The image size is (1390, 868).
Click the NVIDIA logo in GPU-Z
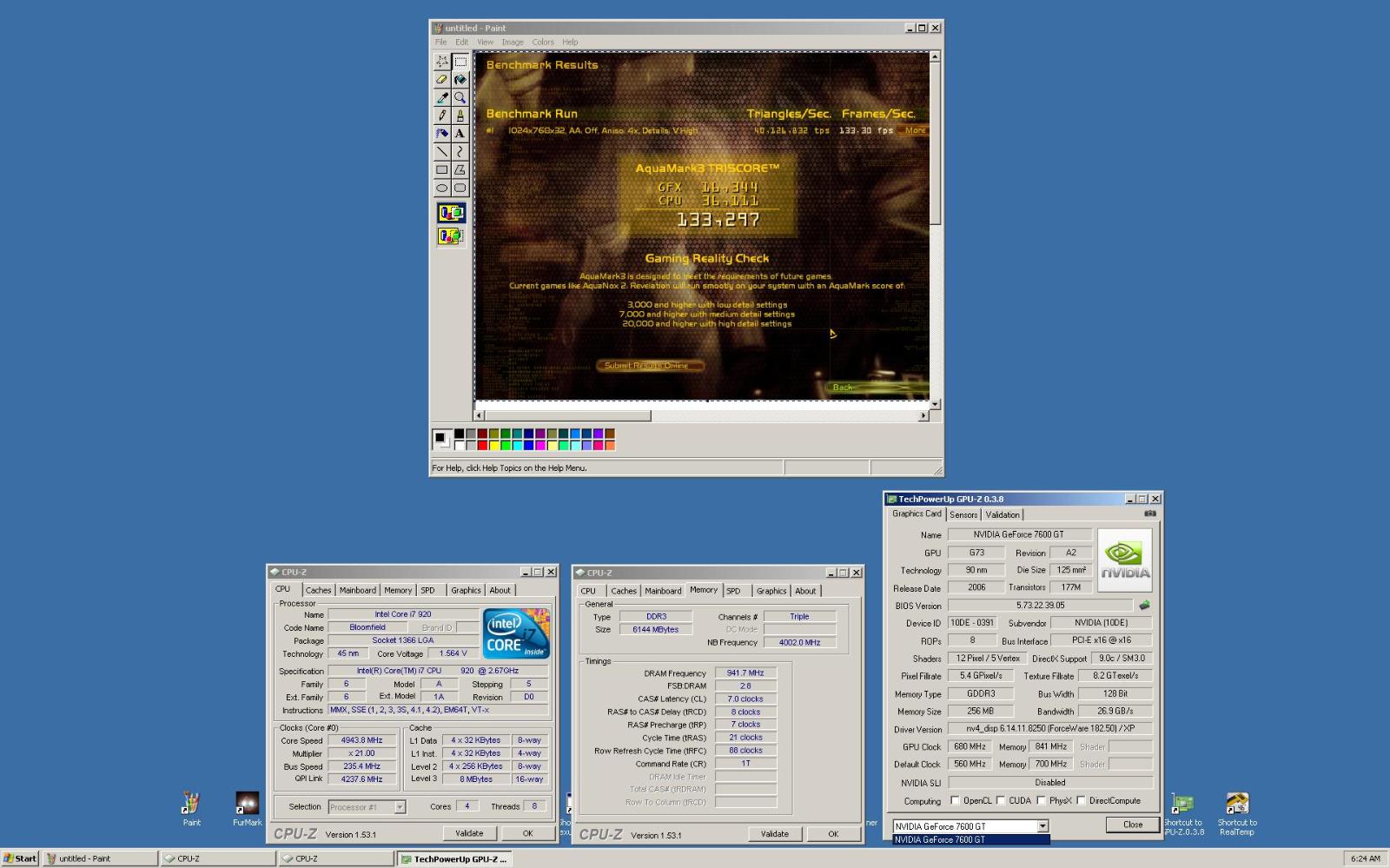pyautogui.click(x=1125, y=560)
